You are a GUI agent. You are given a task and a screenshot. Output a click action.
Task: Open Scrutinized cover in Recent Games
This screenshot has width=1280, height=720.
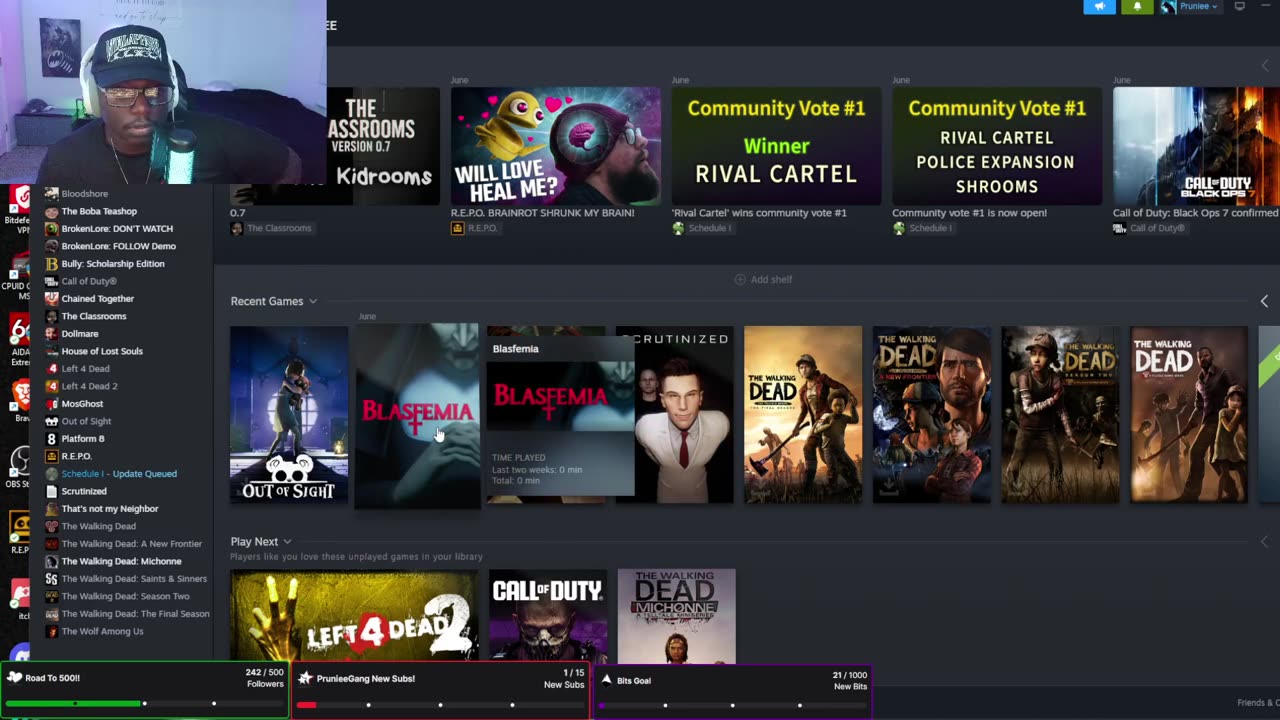(683, 414)
